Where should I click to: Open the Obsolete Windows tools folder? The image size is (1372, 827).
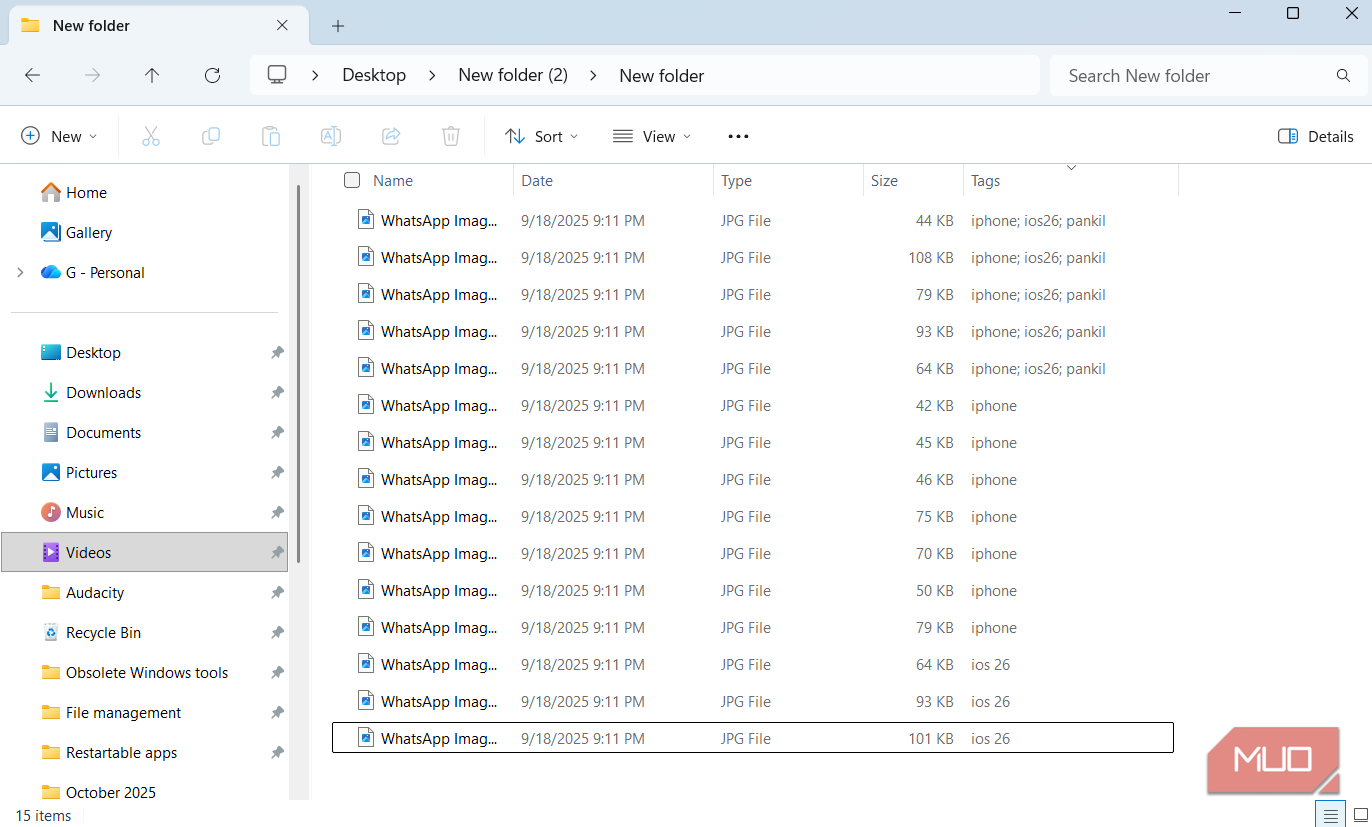tap(144, 672)
